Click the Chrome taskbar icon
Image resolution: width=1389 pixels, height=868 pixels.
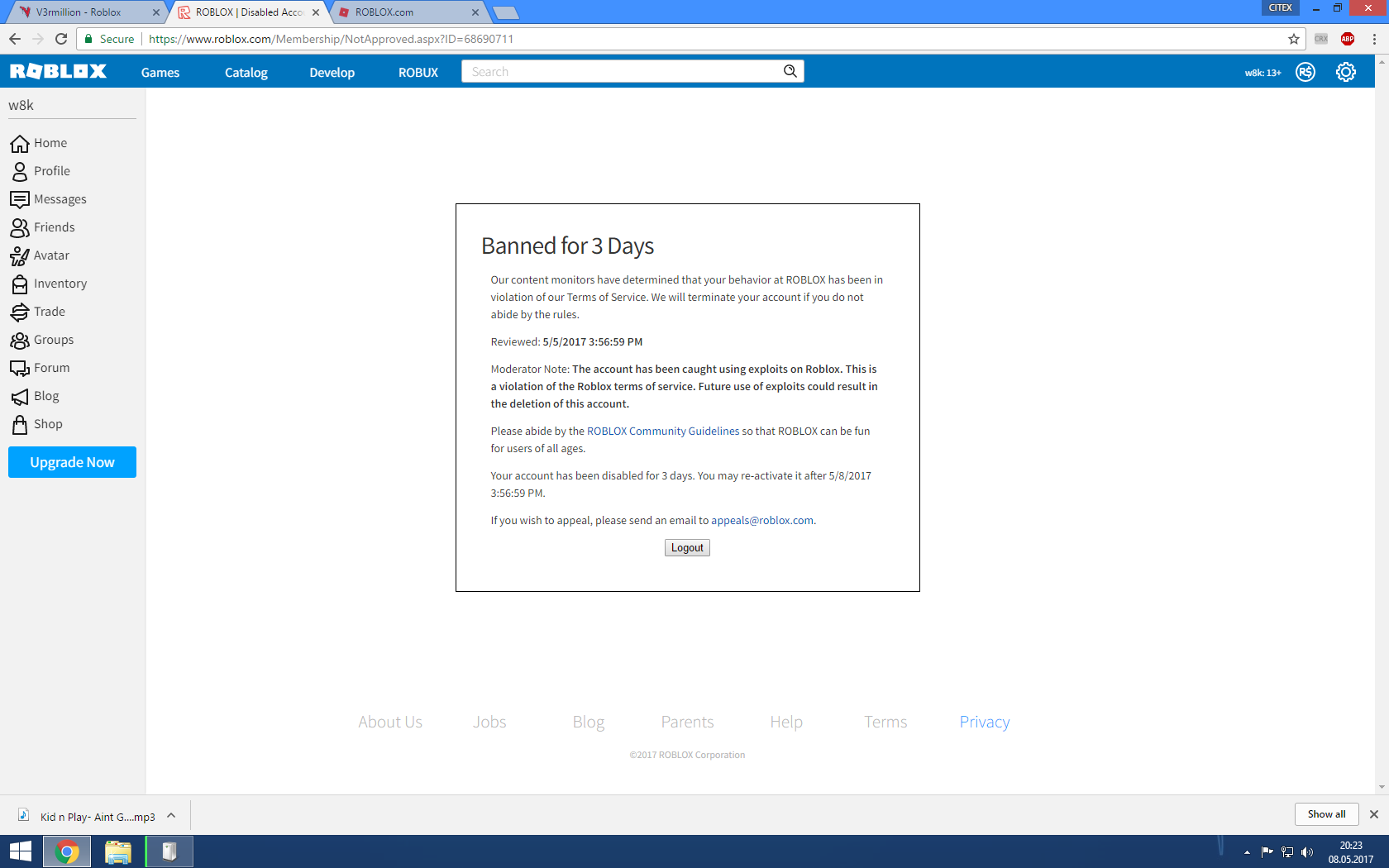(67, 851)
